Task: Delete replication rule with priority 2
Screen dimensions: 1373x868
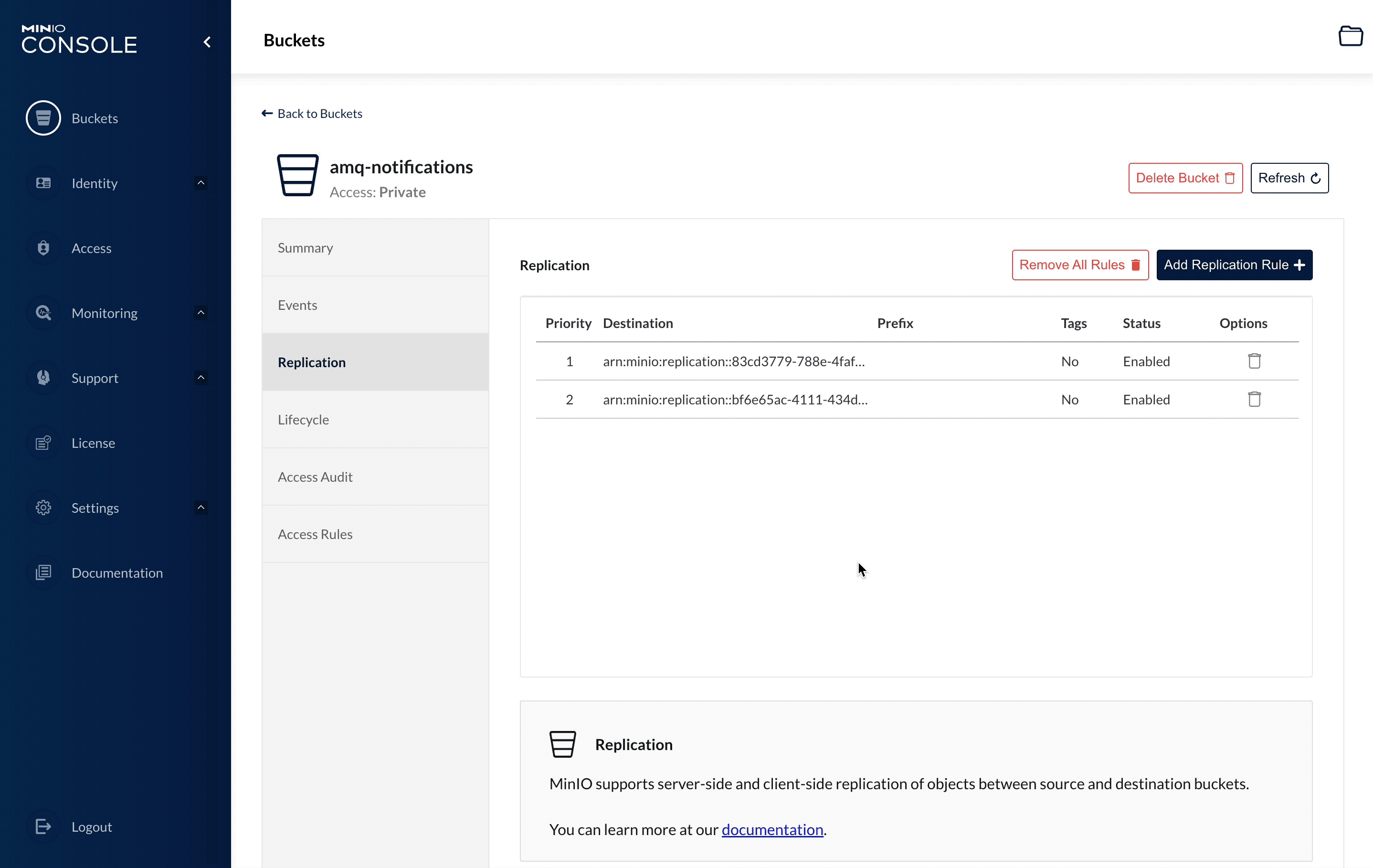Action: pos(1254,399)
